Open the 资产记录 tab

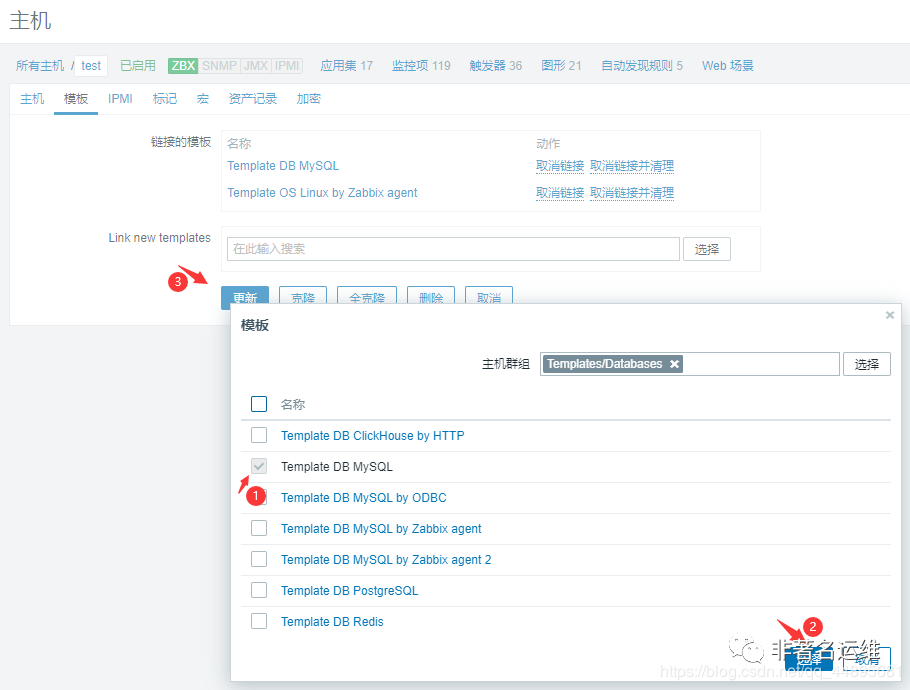(x=252, y=99)
